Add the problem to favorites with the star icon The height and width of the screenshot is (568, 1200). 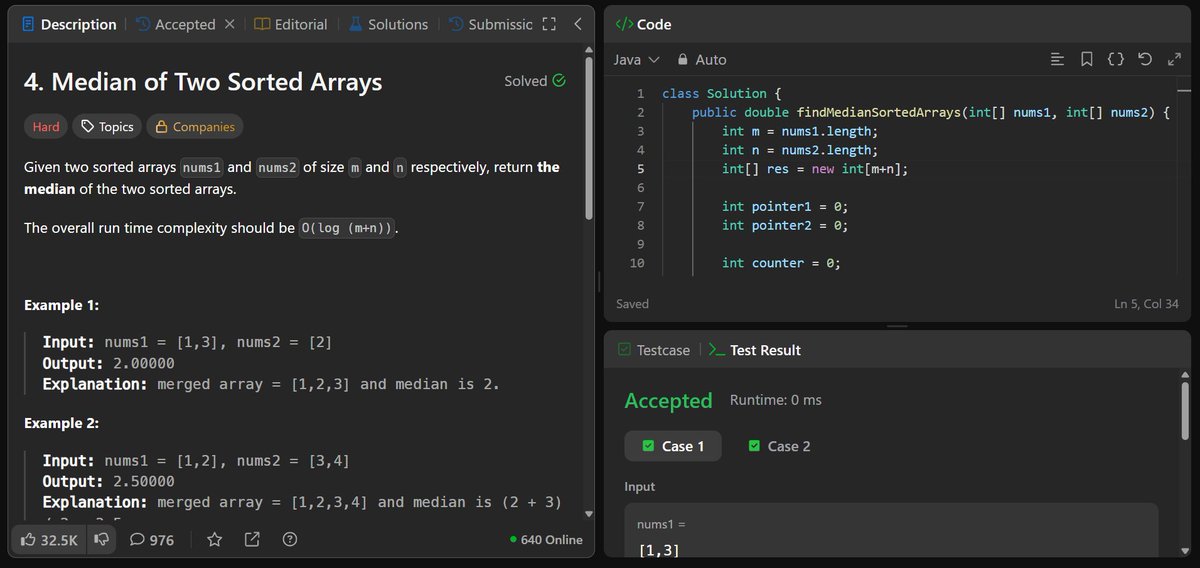click(214, 540)
